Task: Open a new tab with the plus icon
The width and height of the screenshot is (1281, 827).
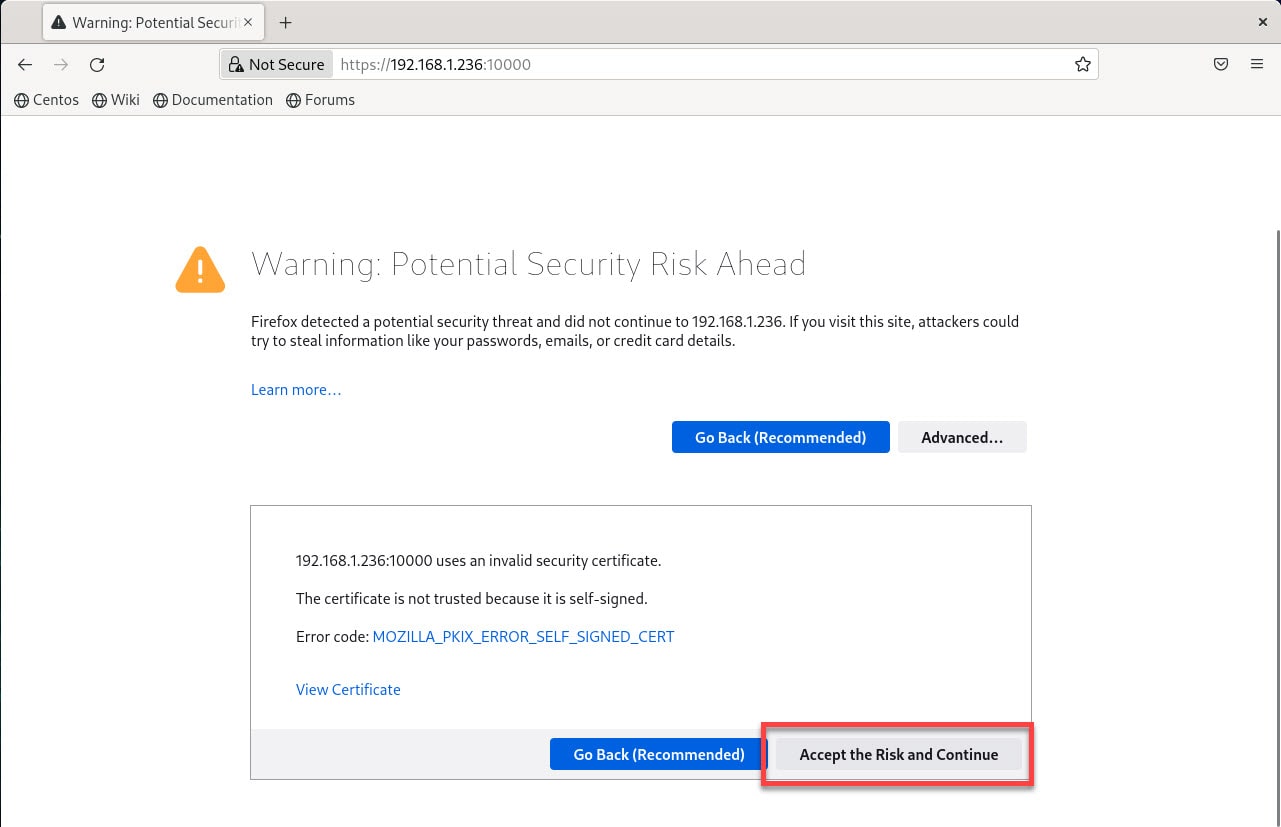Action: pyautogui.click(x=286, y=22)
